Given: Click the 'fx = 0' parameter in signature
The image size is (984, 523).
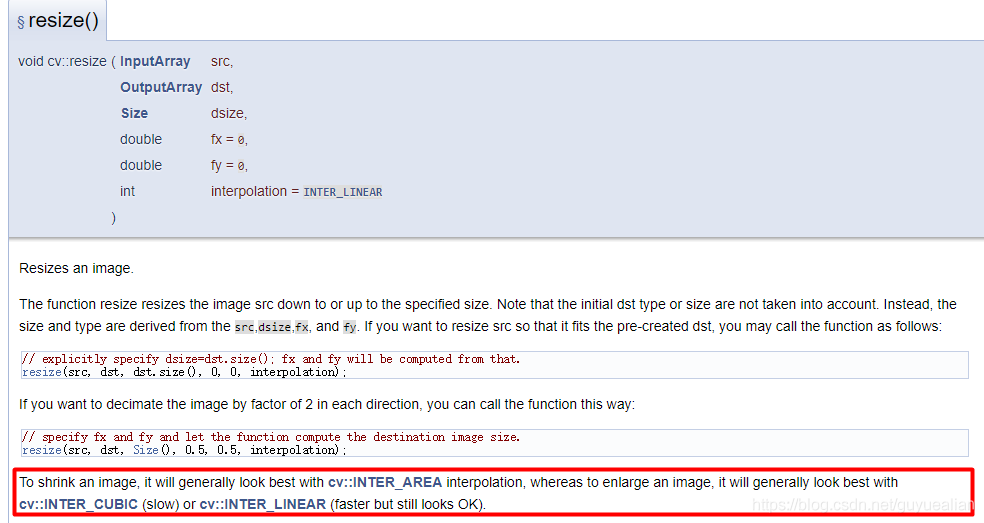Looking at the screenshot, I should coord(229,140).
